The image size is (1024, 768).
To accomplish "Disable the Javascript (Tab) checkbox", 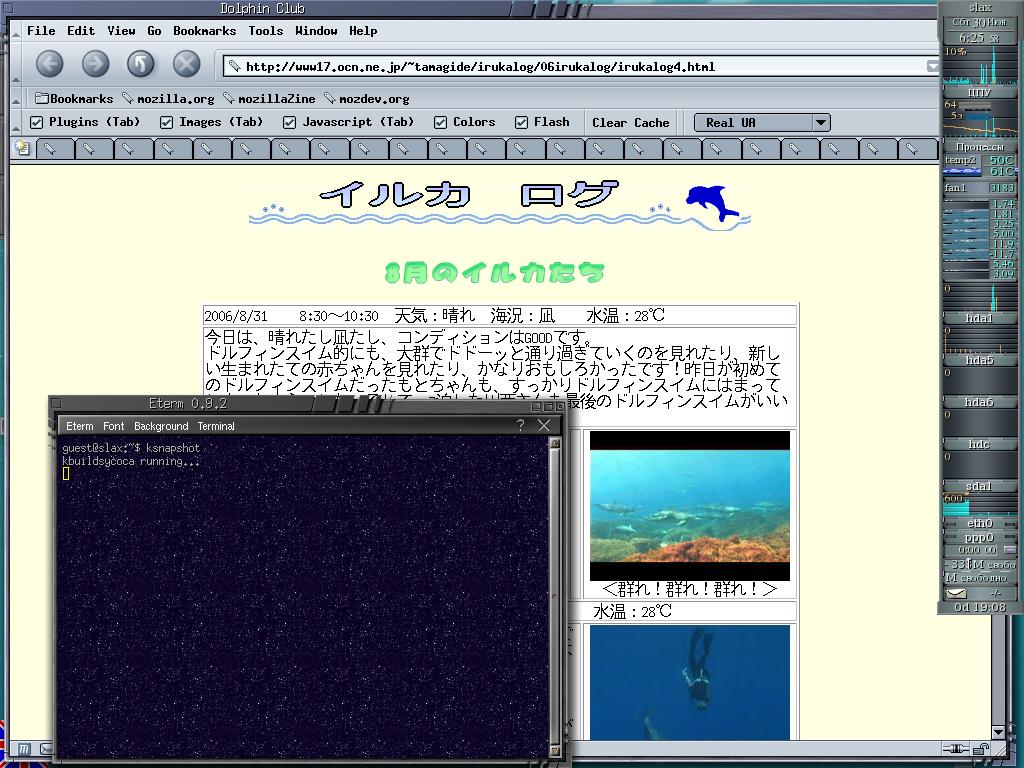I will tap(290, 123).
